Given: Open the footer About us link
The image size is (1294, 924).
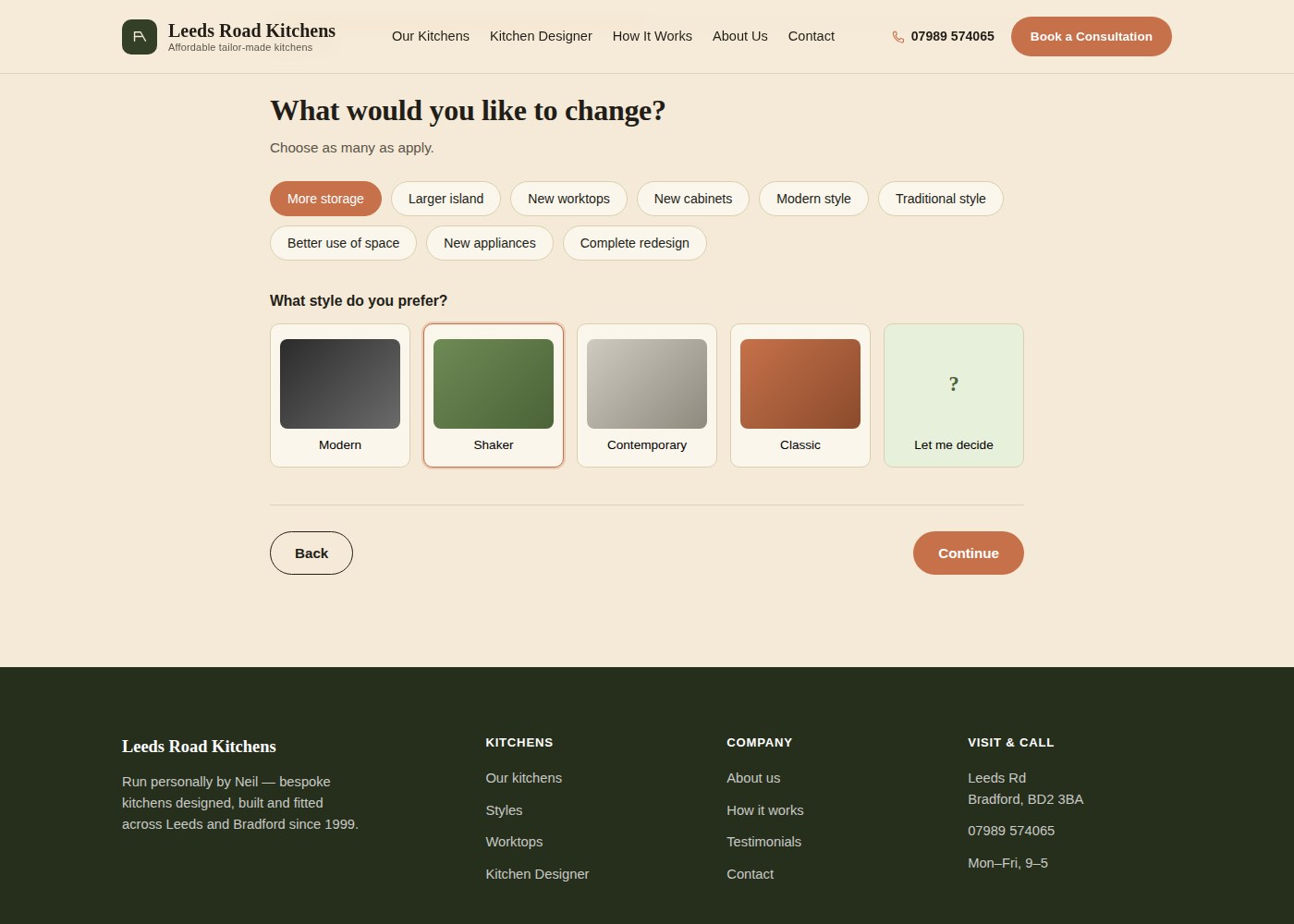Looking at the screenshot, I should (x=753, y=778).
